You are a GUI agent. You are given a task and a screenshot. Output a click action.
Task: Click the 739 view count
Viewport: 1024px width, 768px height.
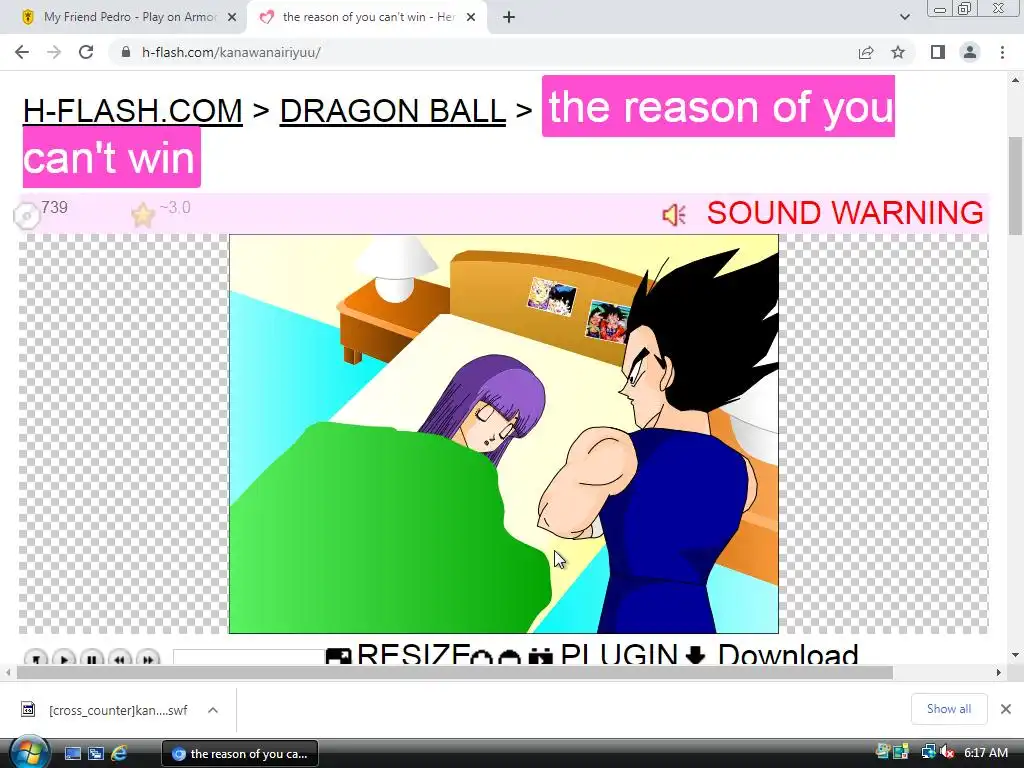[x=54, y=208]
